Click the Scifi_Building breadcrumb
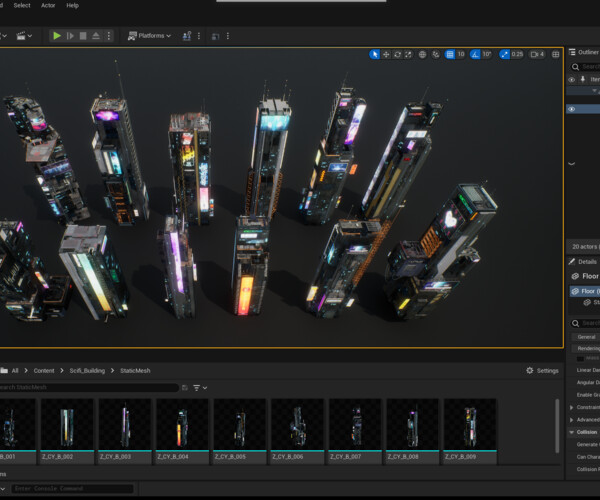Image resolution: width=600 pixels, height=500 pixels. 87,370
